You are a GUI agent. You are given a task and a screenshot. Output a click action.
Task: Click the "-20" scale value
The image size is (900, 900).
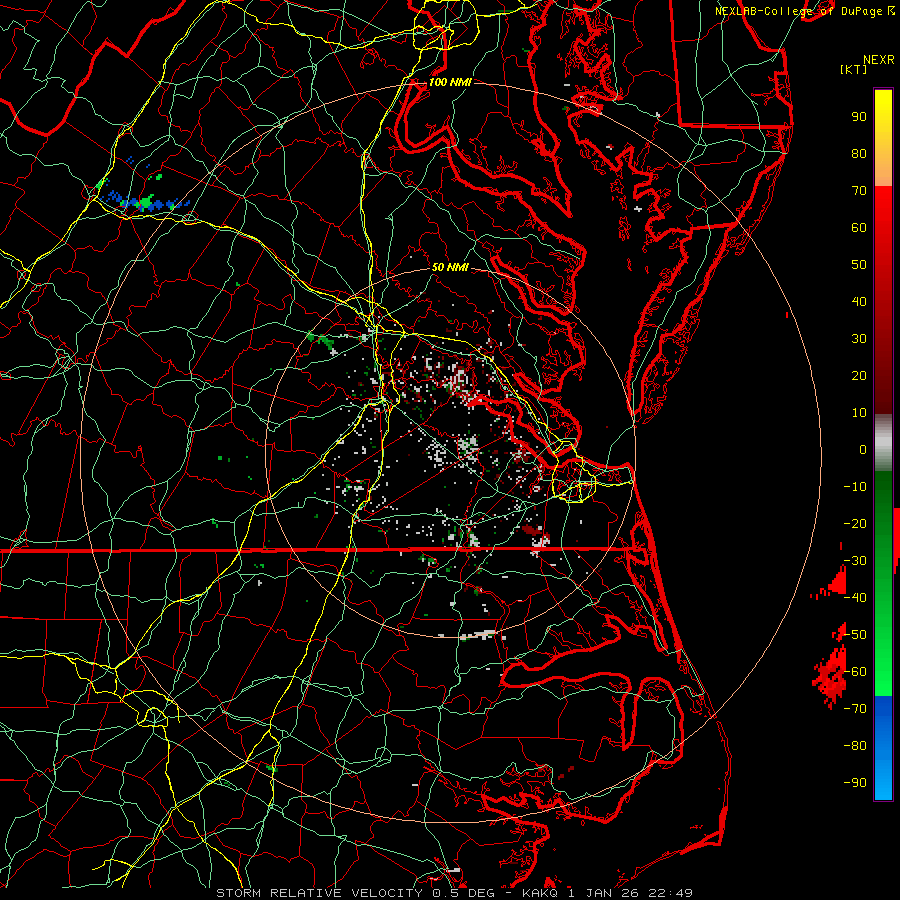[855, 524]
